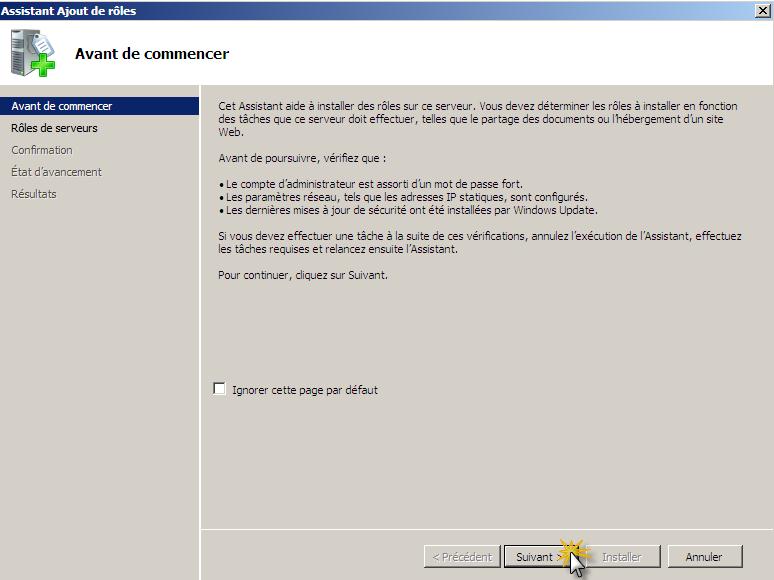This screenshot has height=580, width=774.
Task: Click the Windows Update security bullet line
Action: pyautogui.click(x=411, y=210)
